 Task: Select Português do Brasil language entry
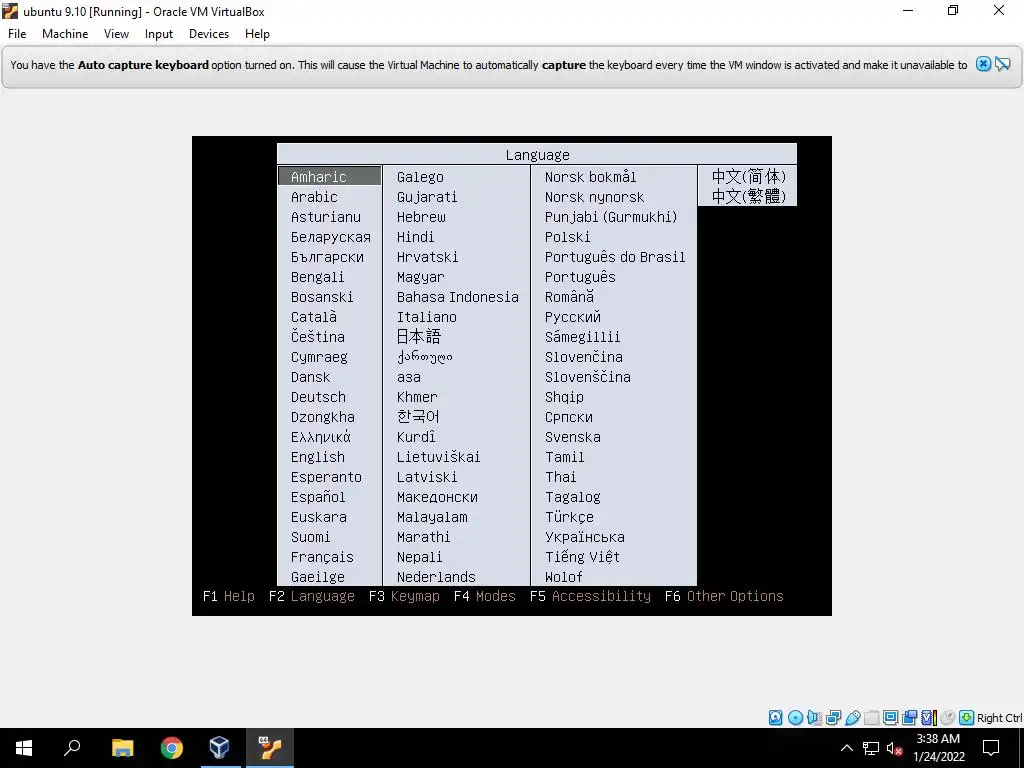pos(615,257)
